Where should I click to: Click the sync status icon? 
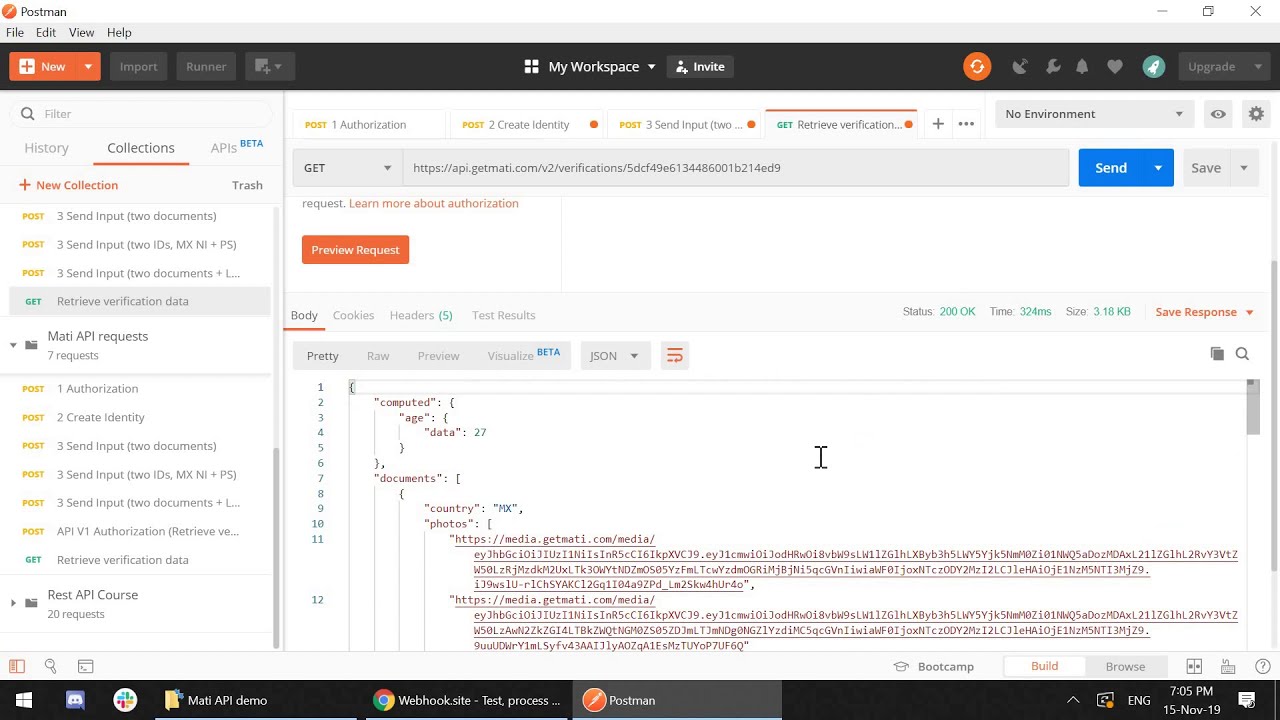(977, 67)
